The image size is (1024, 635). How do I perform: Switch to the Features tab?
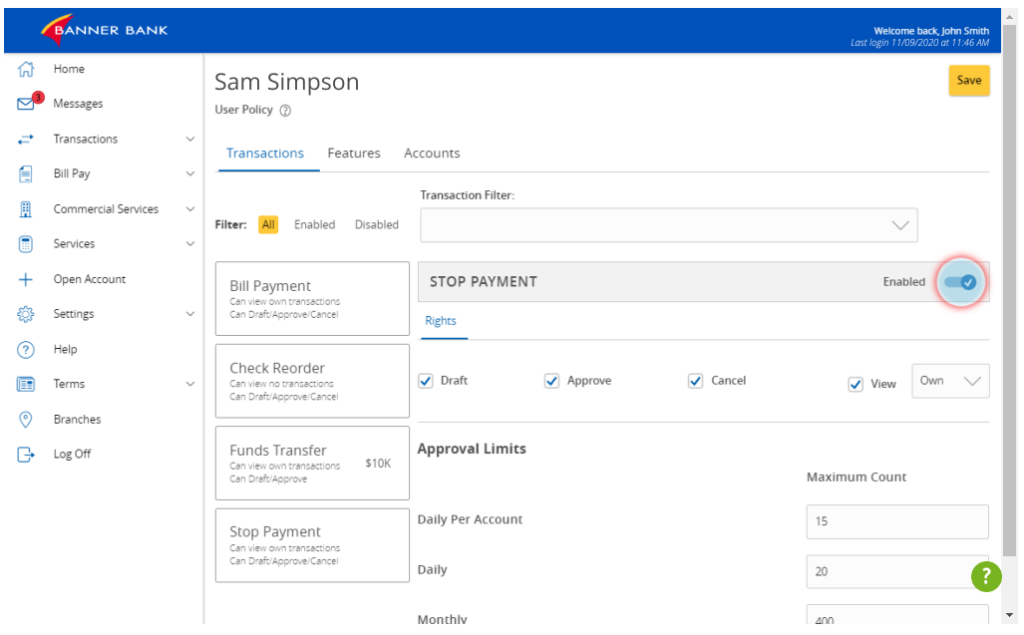click(354, 153)
